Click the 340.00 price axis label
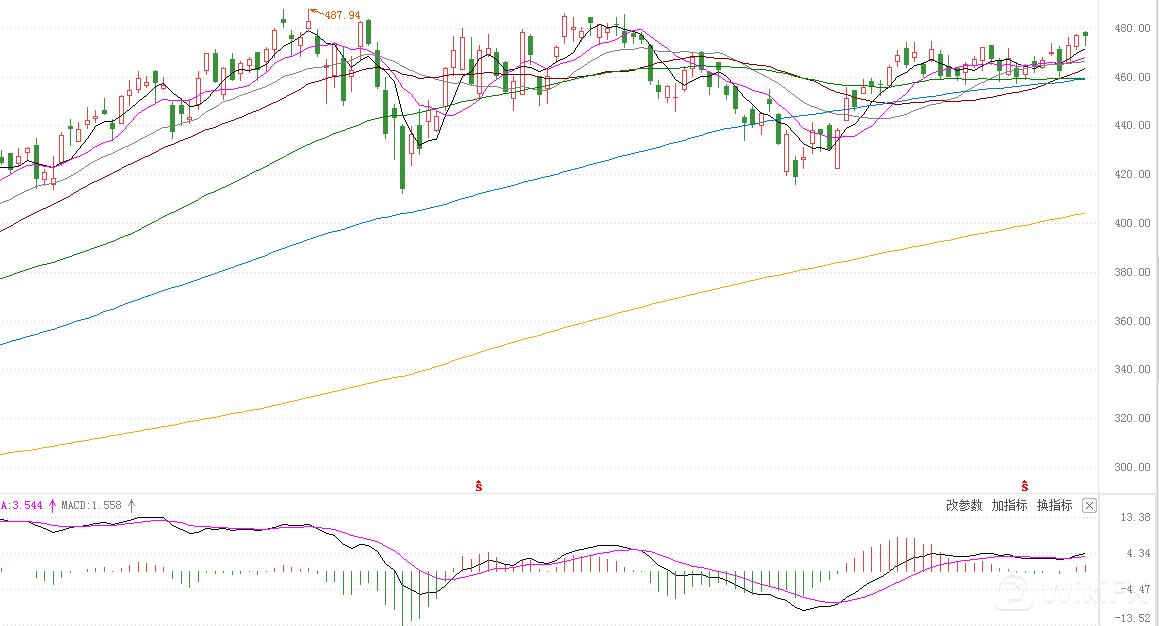 click(x=1129, y=370)
